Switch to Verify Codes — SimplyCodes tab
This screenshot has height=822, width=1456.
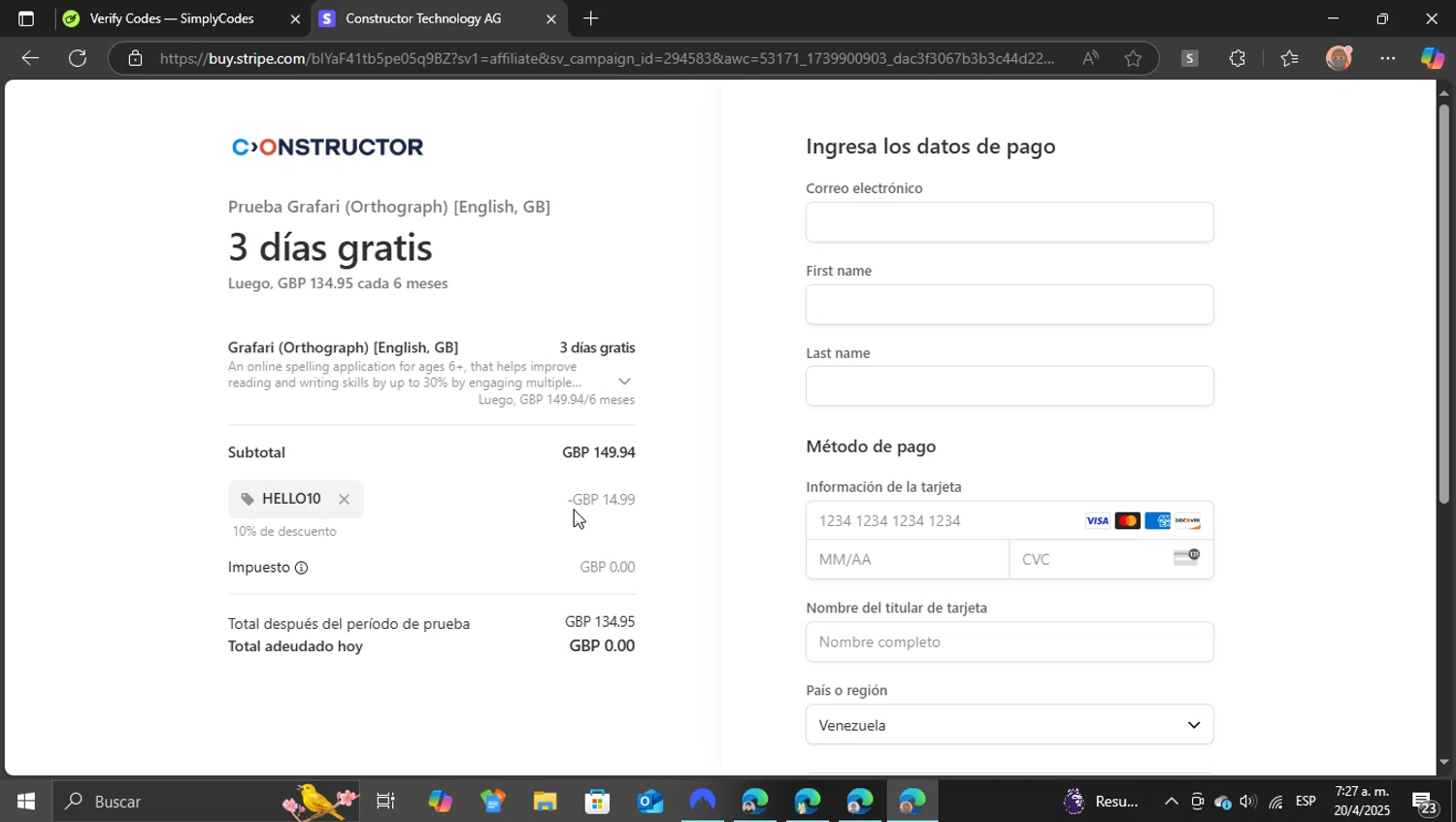pyautogui.click(x=172, y=18)
